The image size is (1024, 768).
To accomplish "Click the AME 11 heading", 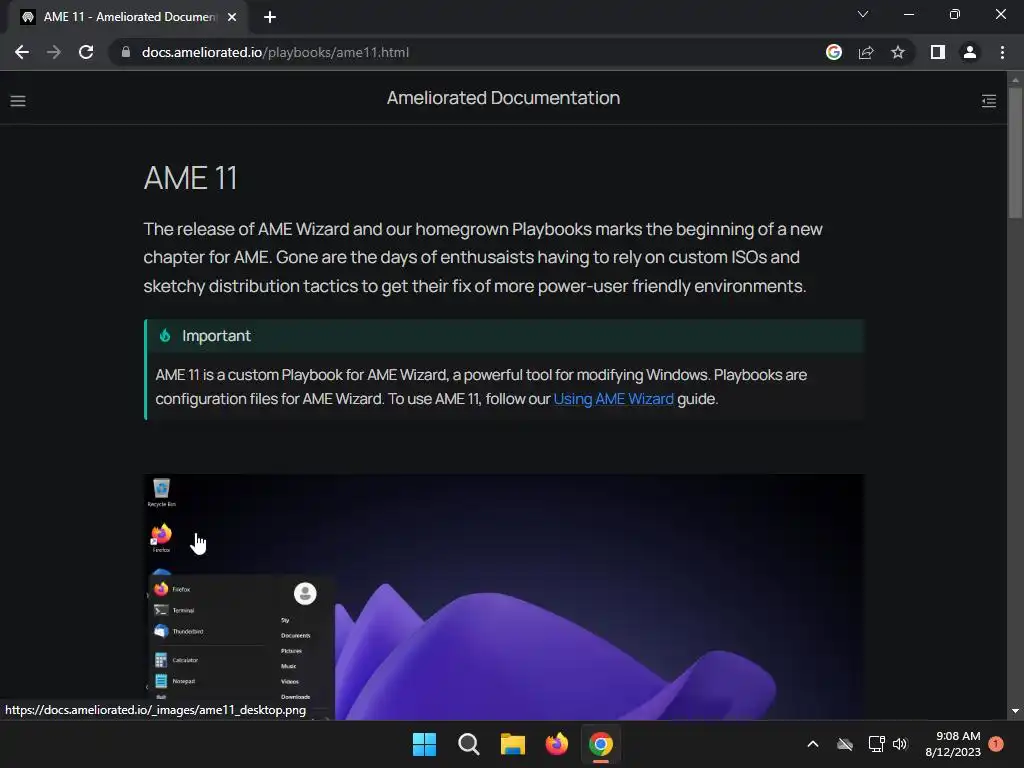I will click(x=190, y=178).
